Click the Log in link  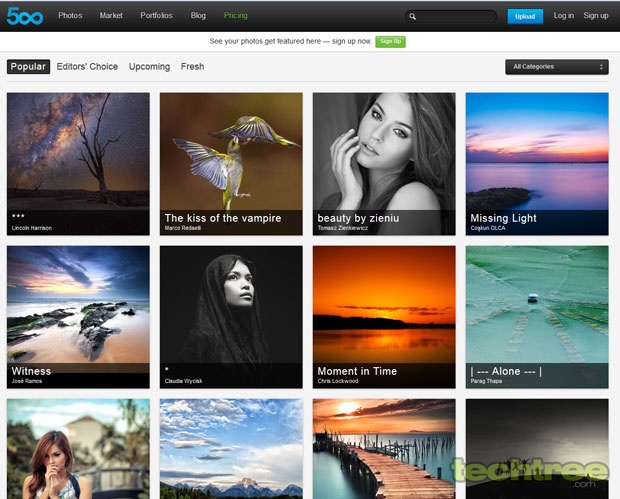(x=563, y=15)
